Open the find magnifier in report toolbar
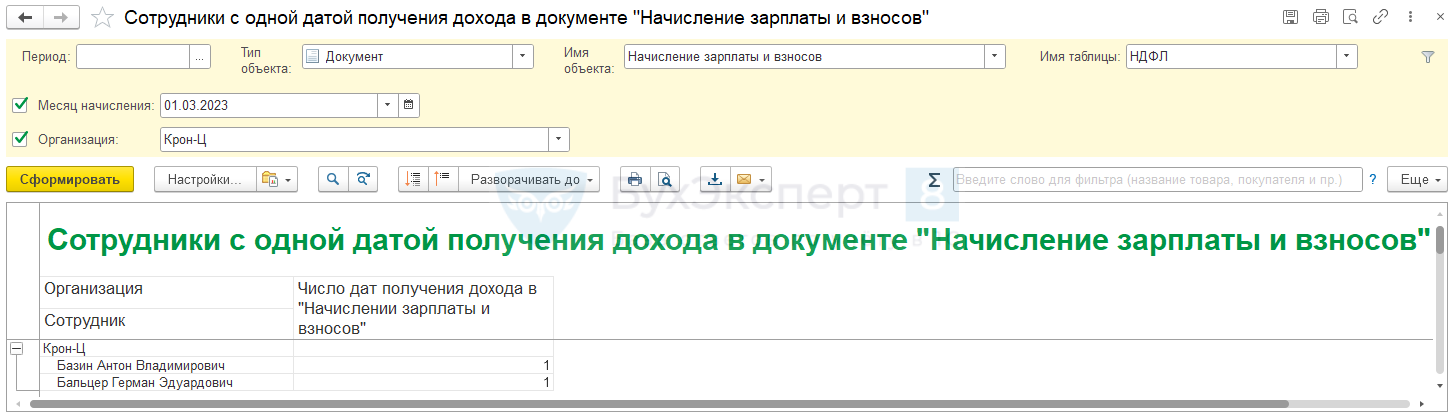This screenshot has width=1455, height=419. (333, 180)
